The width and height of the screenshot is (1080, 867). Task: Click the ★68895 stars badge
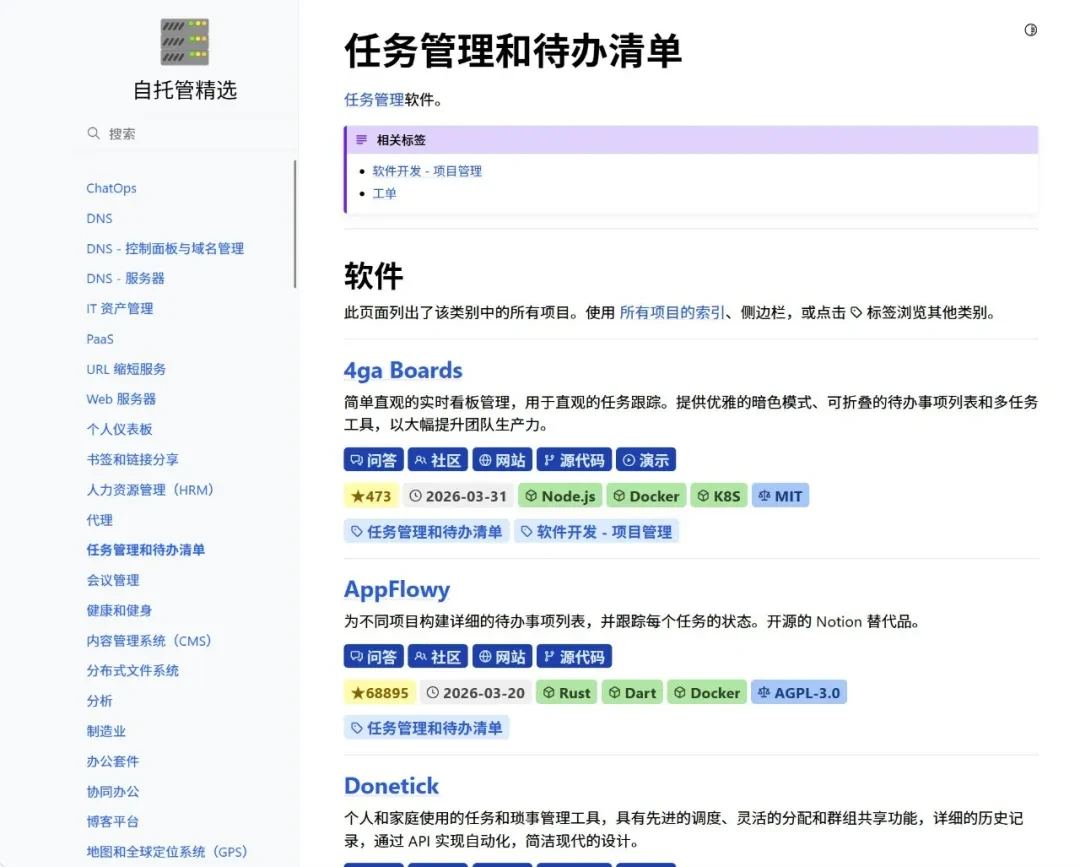[x=380, y=693]
